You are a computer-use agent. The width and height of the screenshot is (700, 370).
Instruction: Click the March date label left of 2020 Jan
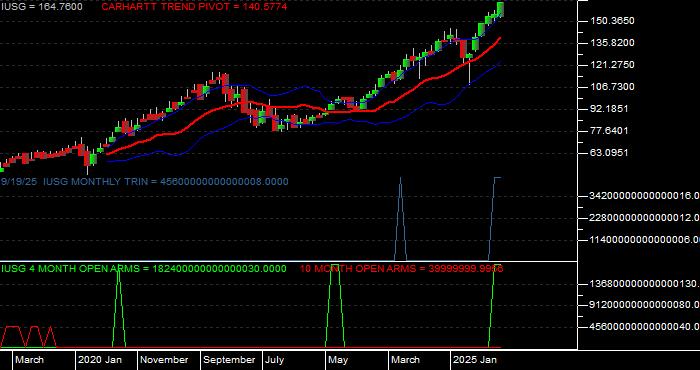(29, 360)
